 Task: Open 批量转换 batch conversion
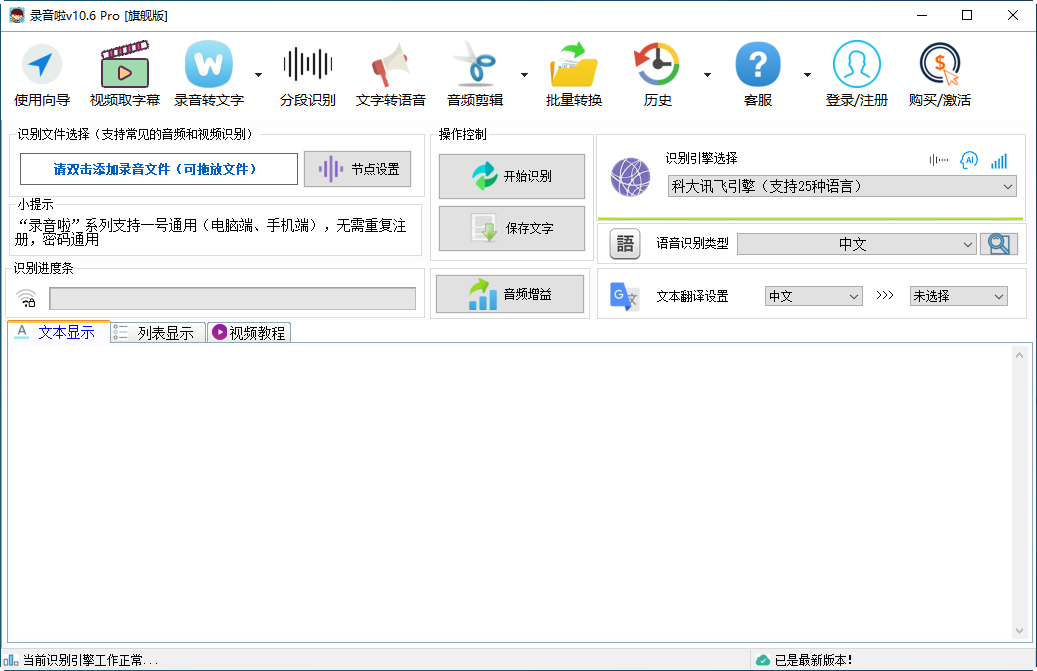click(574, 74)
